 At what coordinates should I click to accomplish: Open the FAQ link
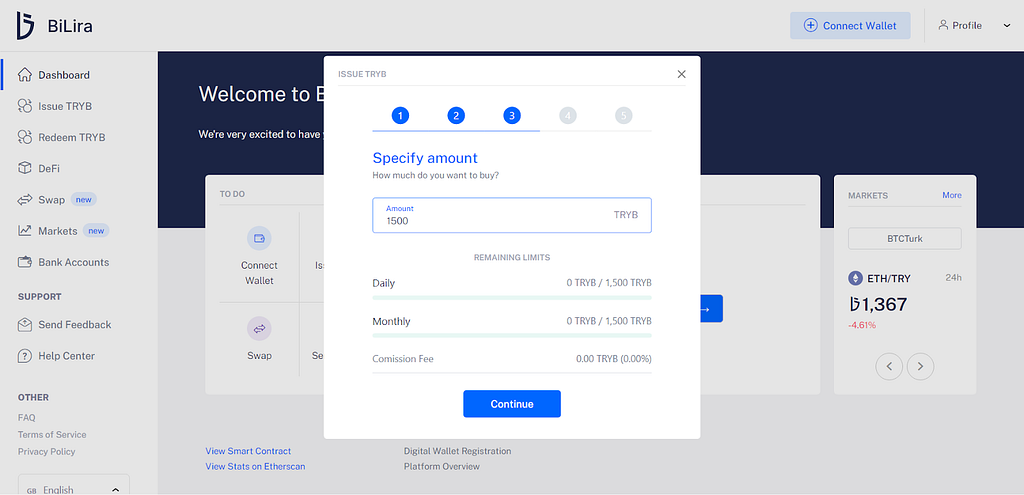[27, 417]
